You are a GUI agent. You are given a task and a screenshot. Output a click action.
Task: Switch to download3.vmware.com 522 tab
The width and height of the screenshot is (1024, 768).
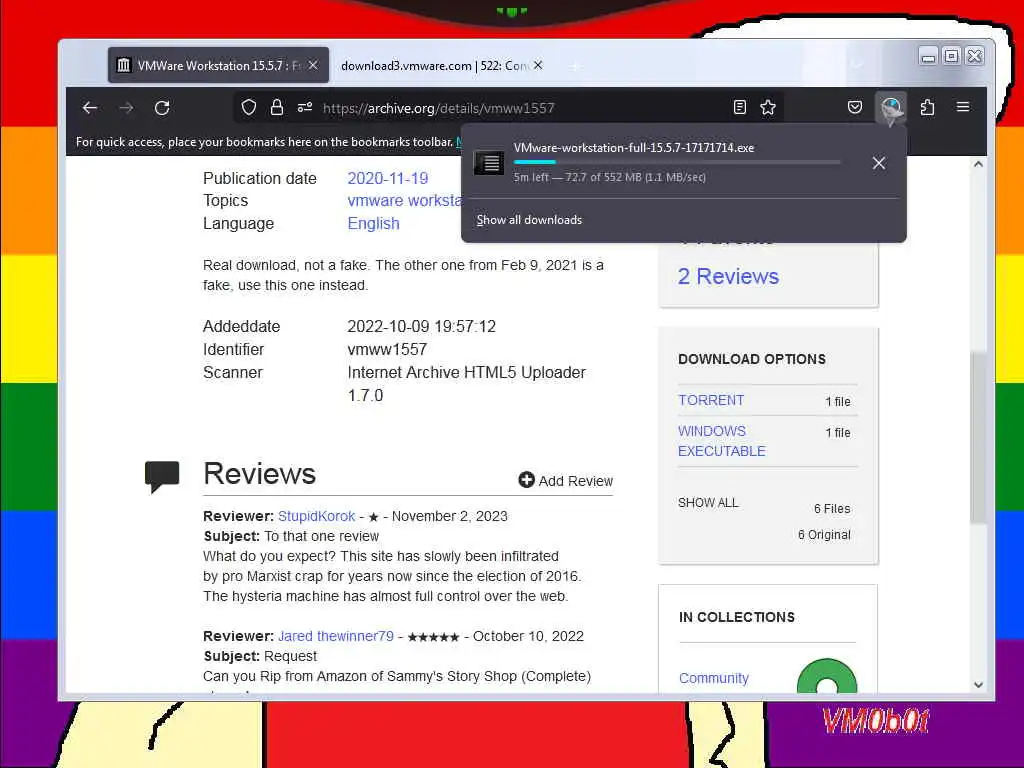click(x=441, y=65)
